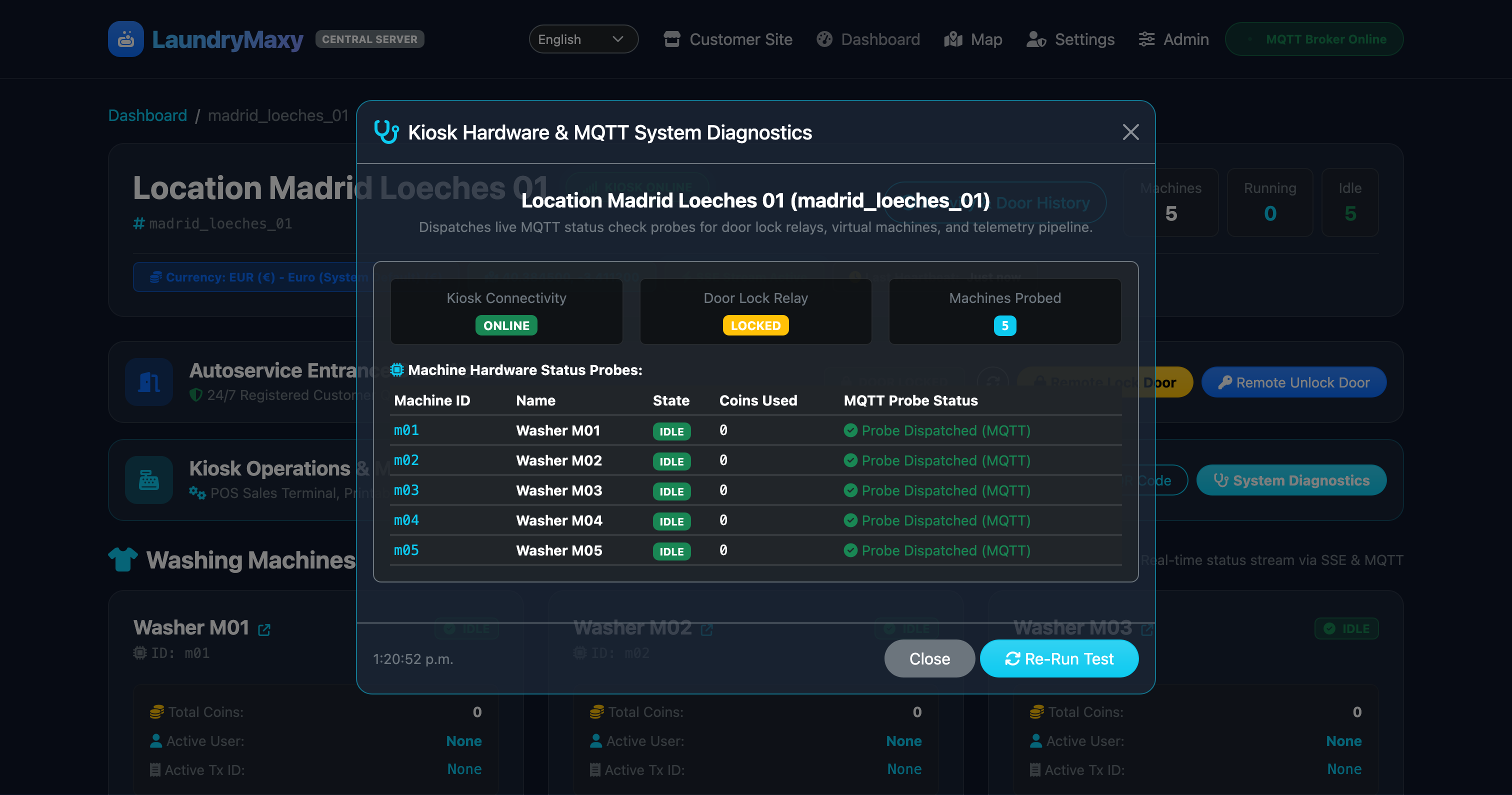This screenshot has height=795, width=1512.
Task: Click the green check icon in the m02 probe row
Action: coord(850,460)
